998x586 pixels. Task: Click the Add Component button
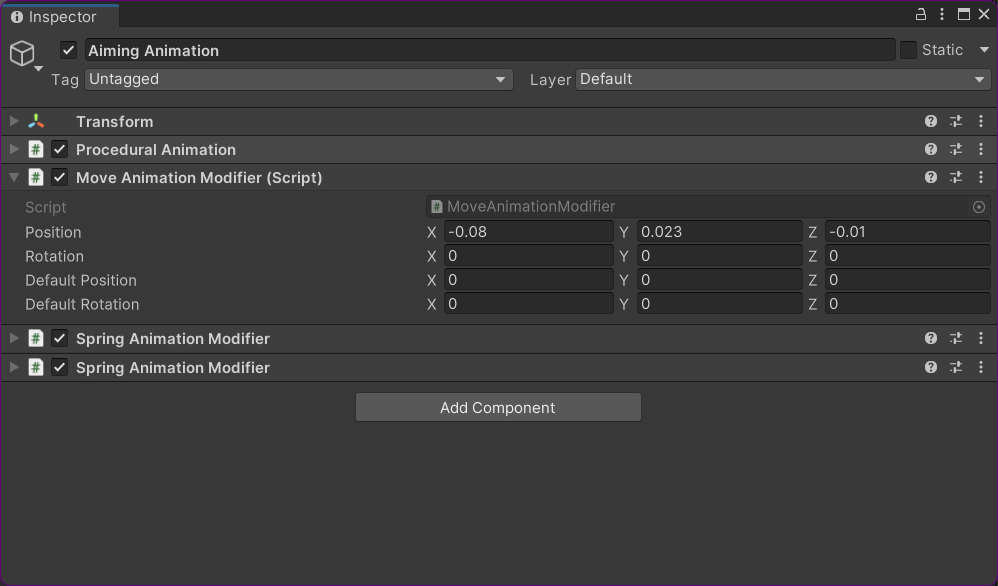pos(498,407)
